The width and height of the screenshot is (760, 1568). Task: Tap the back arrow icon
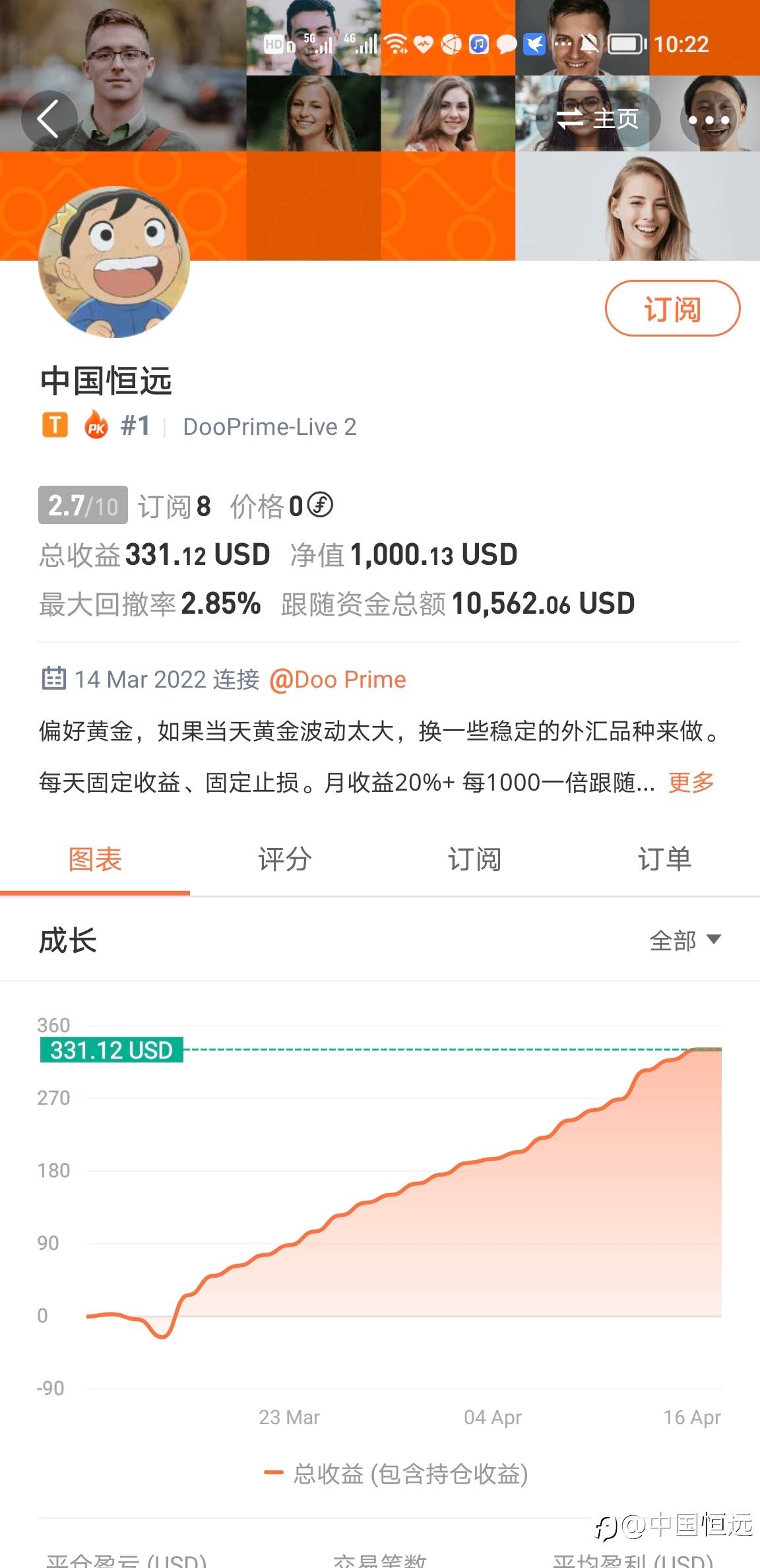49,119
